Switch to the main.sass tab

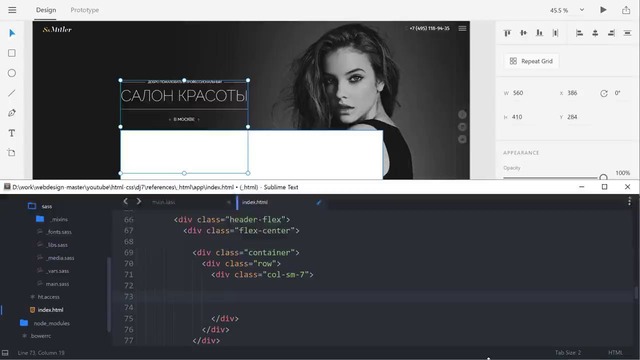pos(164,202)
